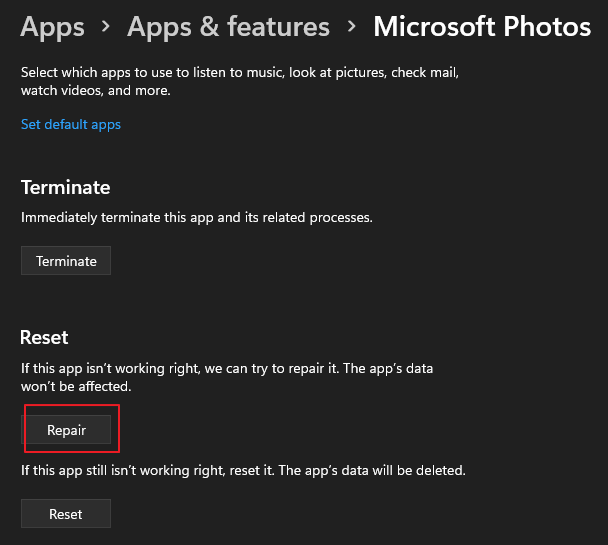
Task: Open Apps & features breadcrumb
Action: (228, 27)
